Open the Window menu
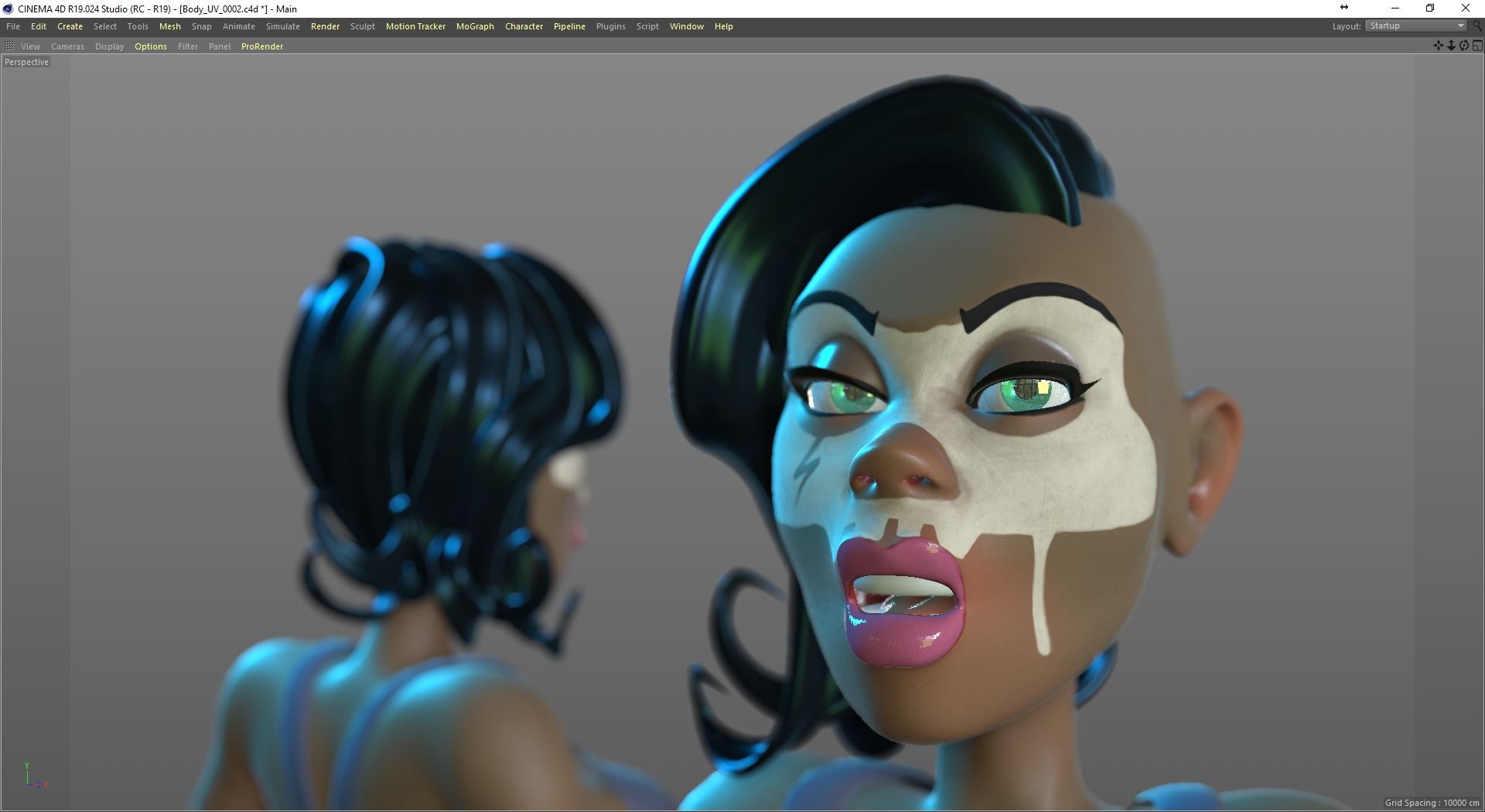Viewport: 1485px width, 812px height. click(687, 26)
